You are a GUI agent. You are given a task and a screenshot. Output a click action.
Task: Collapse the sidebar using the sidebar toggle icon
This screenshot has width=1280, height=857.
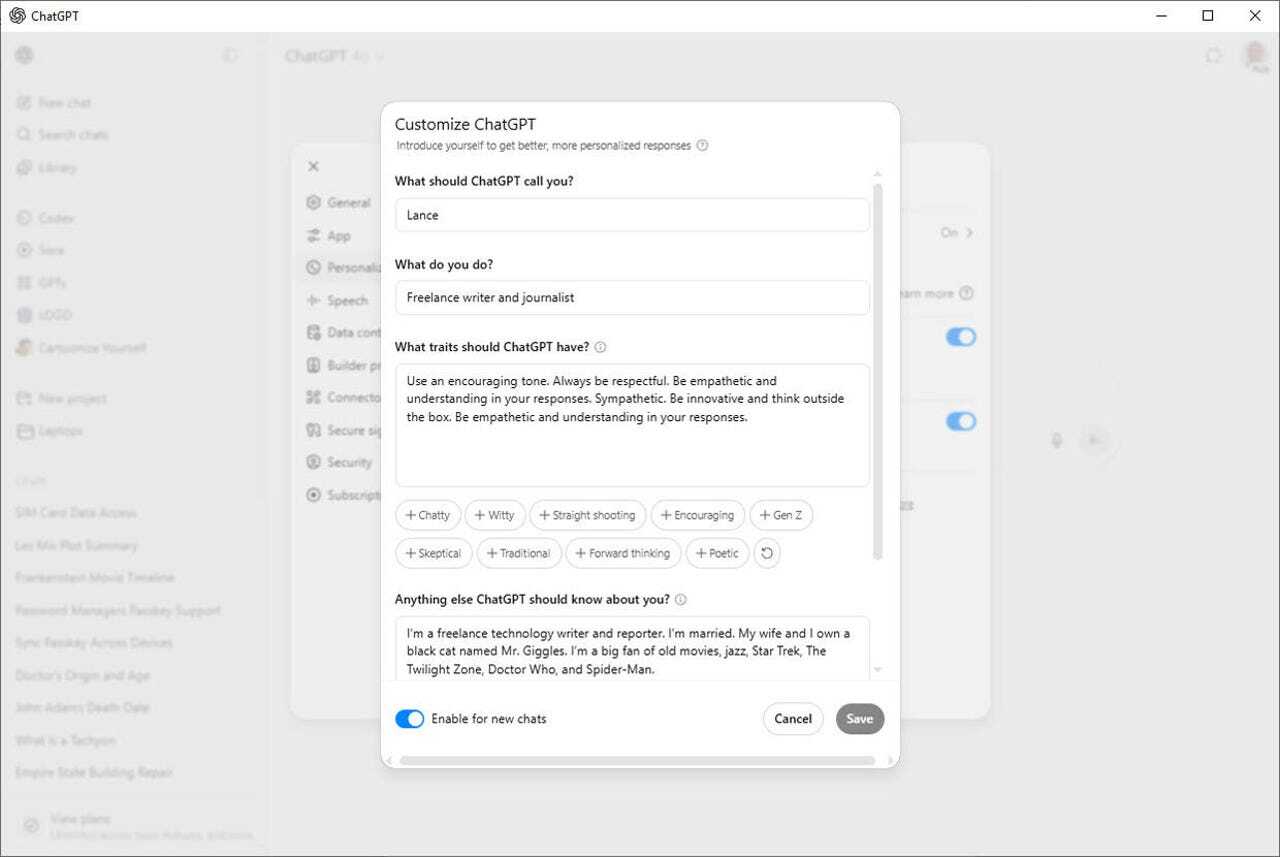[x=231, y=55]
